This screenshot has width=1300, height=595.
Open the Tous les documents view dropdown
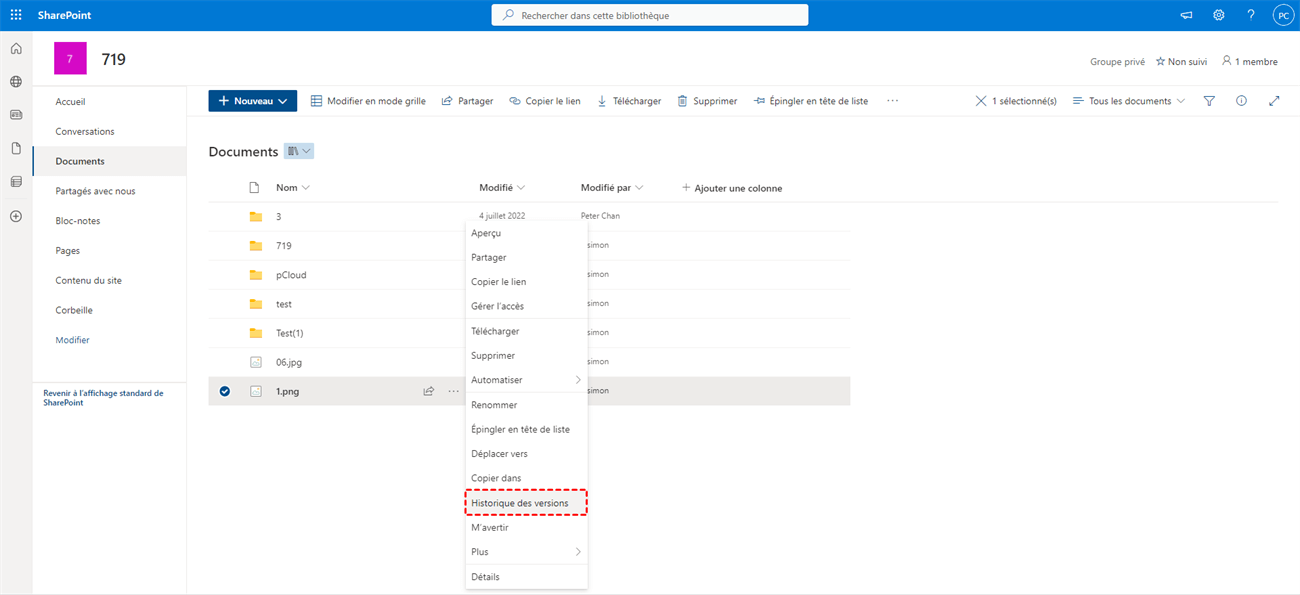click(x=1129, y=101)
